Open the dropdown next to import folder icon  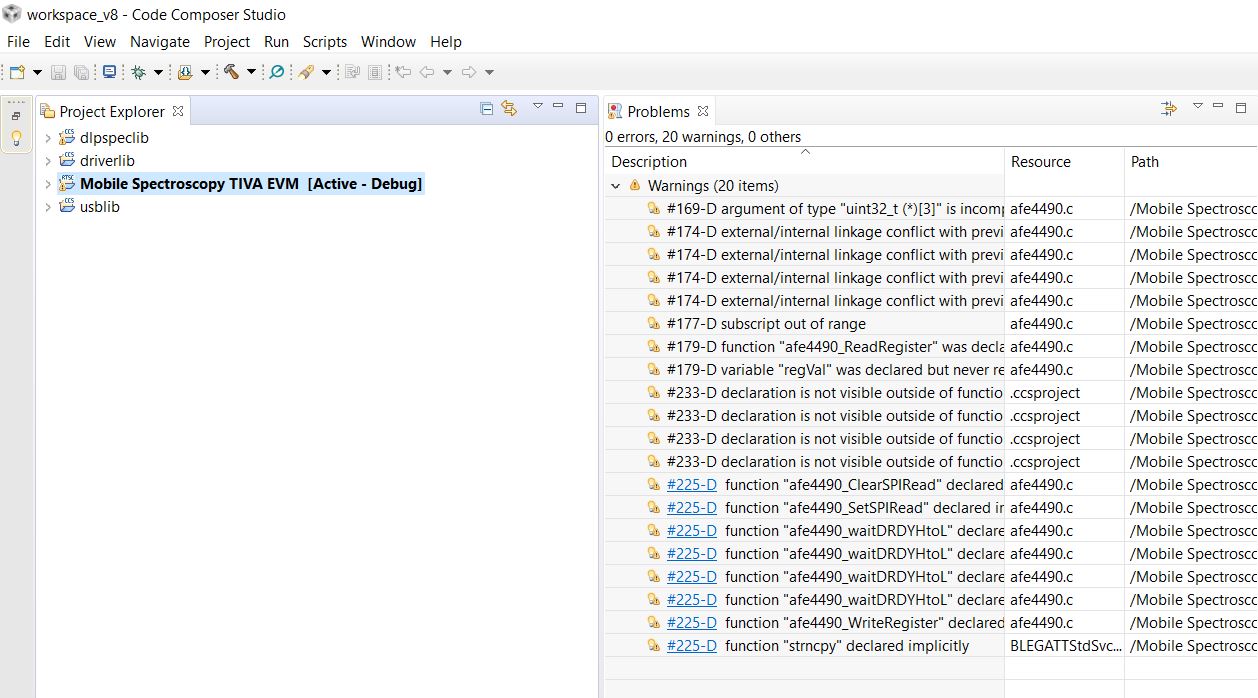pyautogui.click(x=205, y=72)
